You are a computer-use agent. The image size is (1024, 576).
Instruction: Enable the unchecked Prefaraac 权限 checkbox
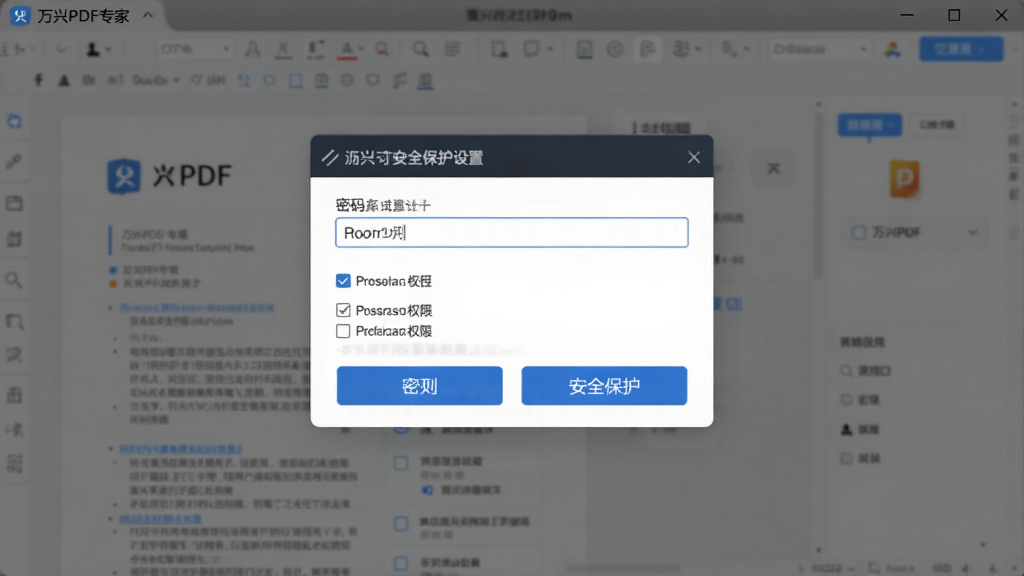coord(343,331)
